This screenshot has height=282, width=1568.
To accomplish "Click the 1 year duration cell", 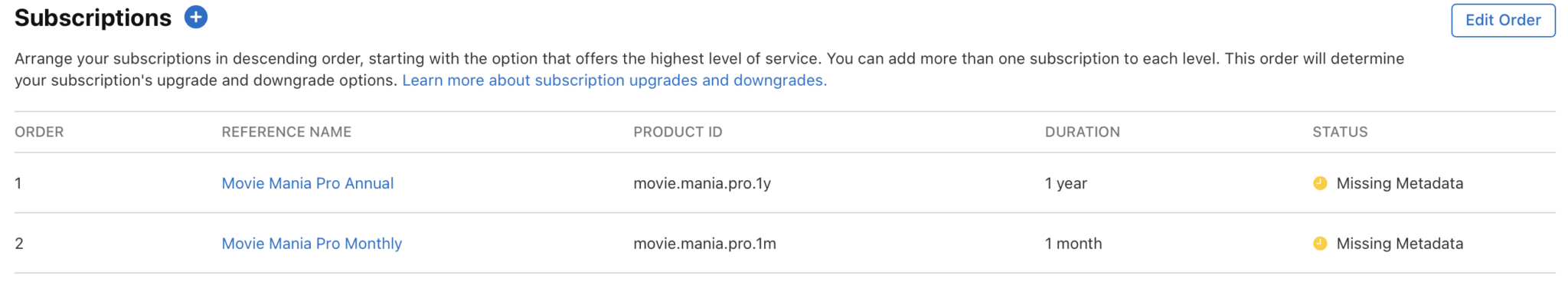I will click(1066, 183).
